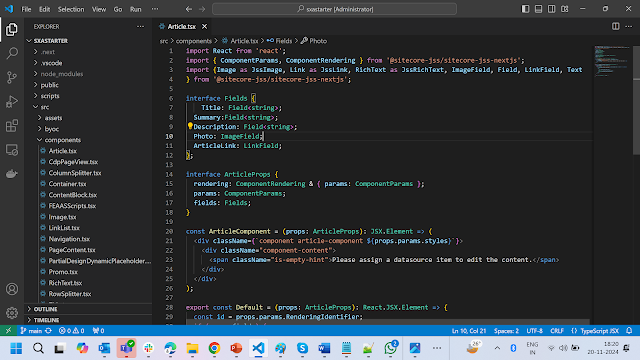Open Microsoft Teams from the taskbar
The image size is (640, 360).
[127, 348]
